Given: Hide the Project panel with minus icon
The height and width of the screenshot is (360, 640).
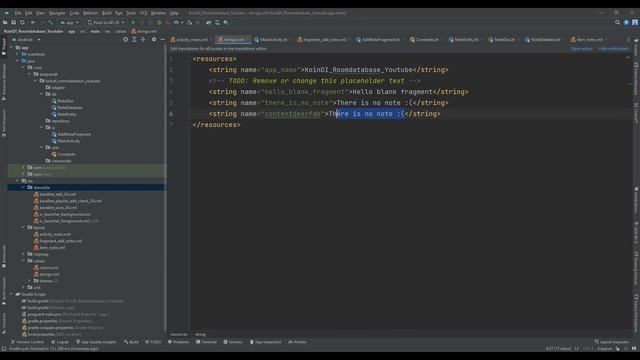Looking at the screenshot, I should [162, 40].
